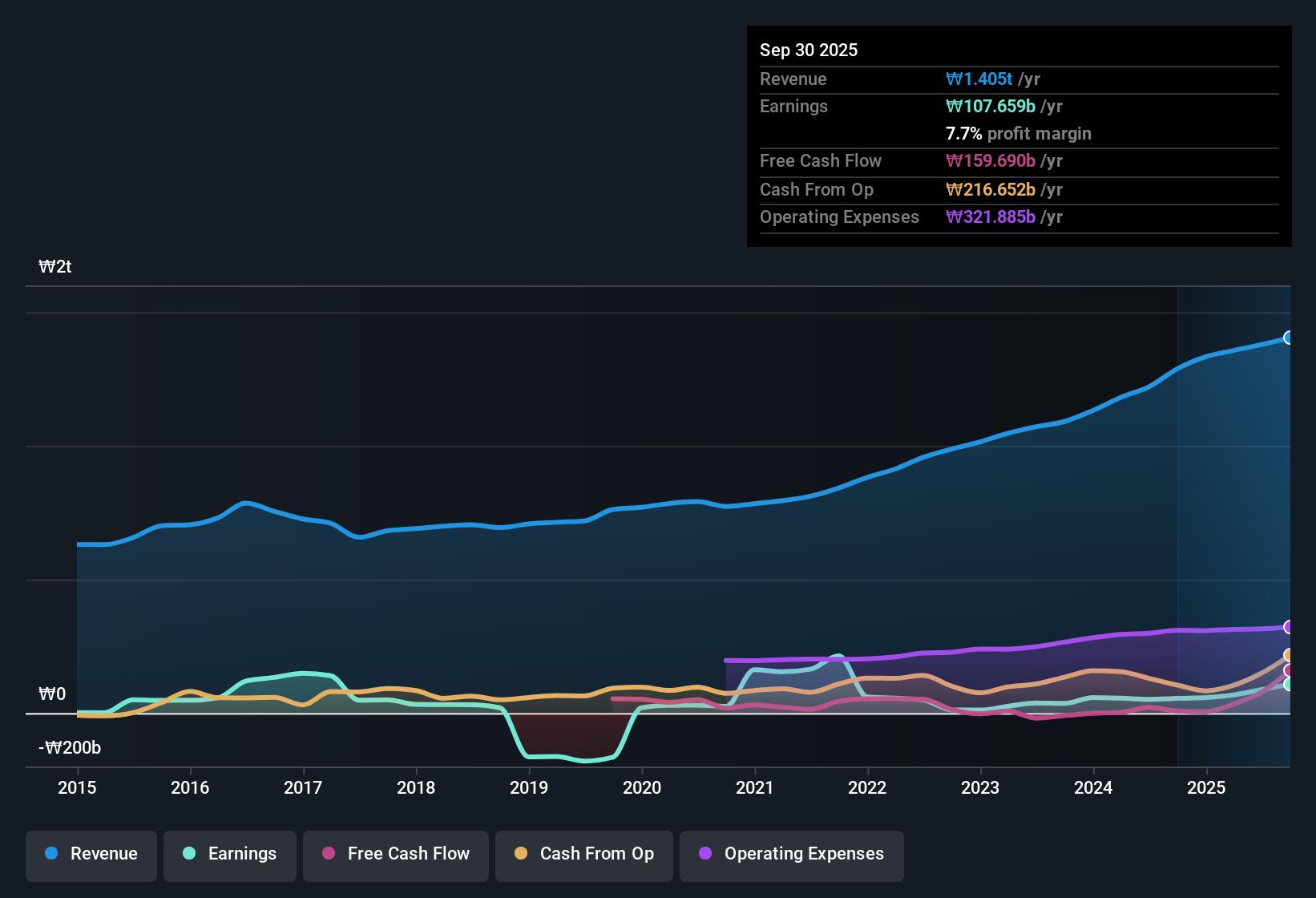Click the blue Revenue legend dot

51,854
